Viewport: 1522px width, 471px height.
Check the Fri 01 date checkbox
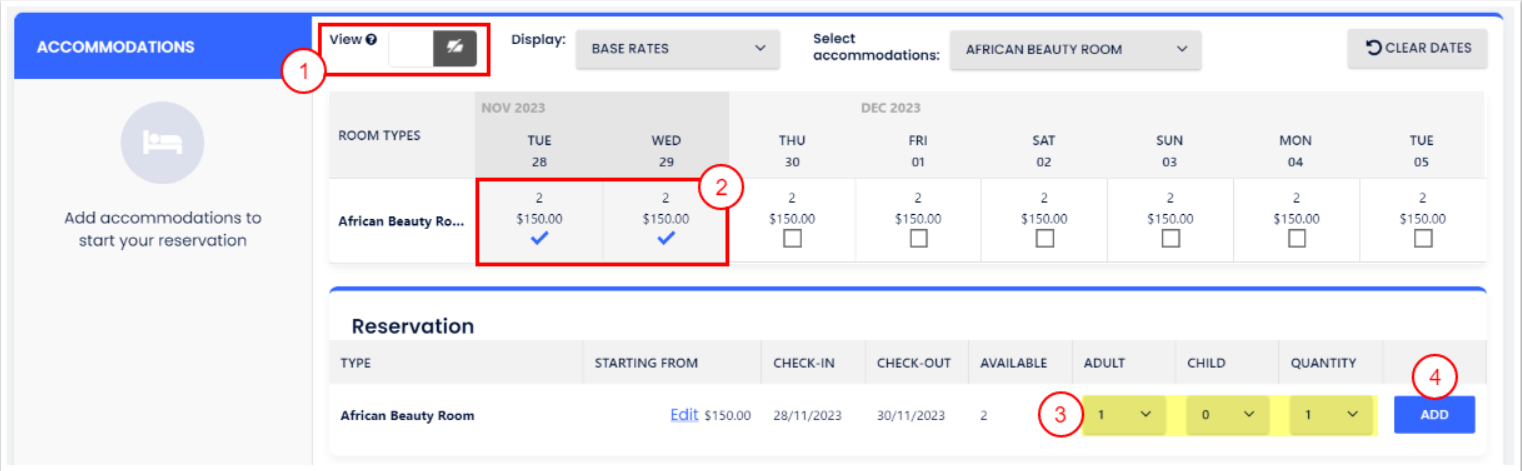tap(918, 239)
